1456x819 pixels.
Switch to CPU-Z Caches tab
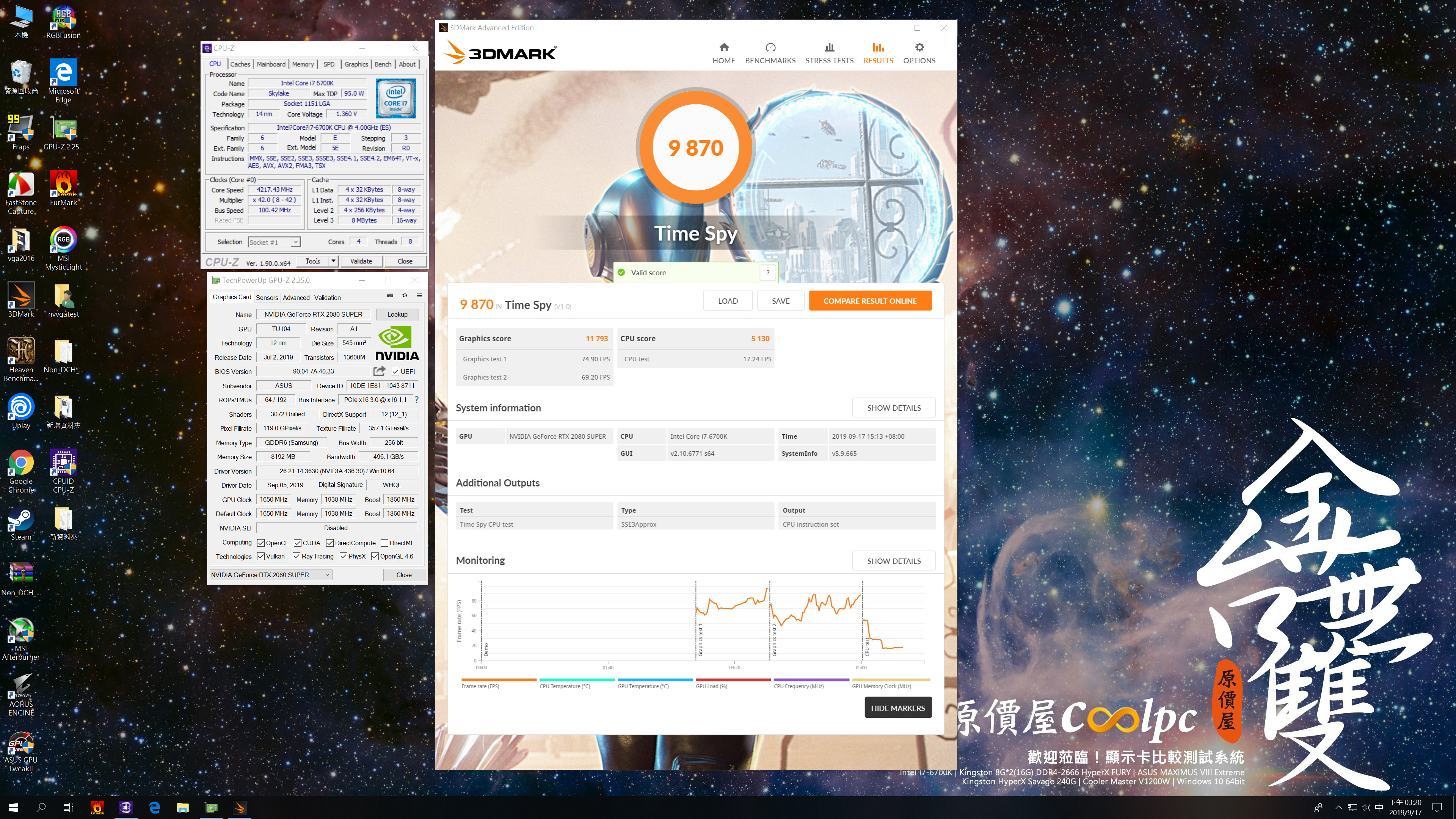tap(240, 64)
